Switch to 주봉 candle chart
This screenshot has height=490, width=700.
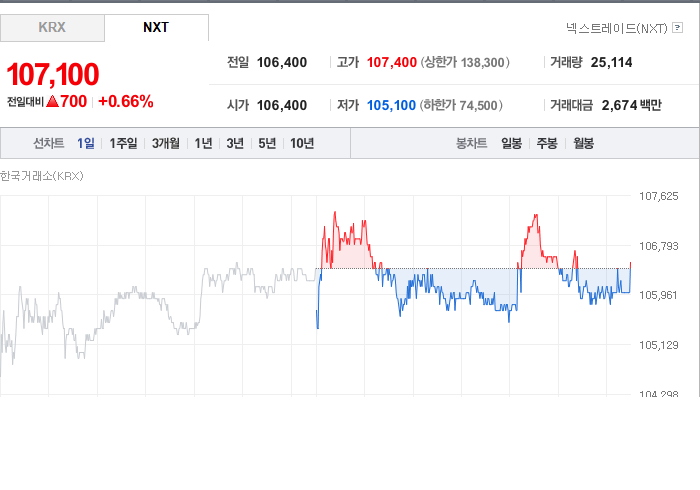pos(547,143)
